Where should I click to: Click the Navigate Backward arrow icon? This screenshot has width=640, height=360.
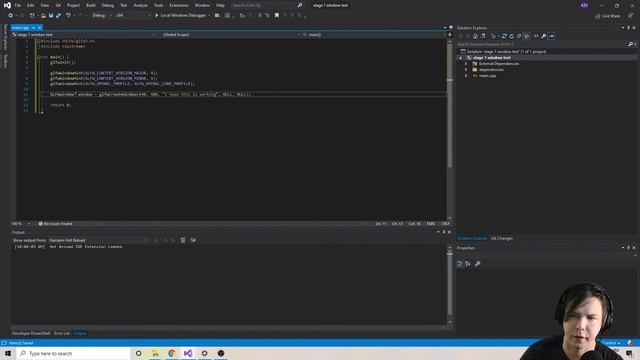click(11, 16)
